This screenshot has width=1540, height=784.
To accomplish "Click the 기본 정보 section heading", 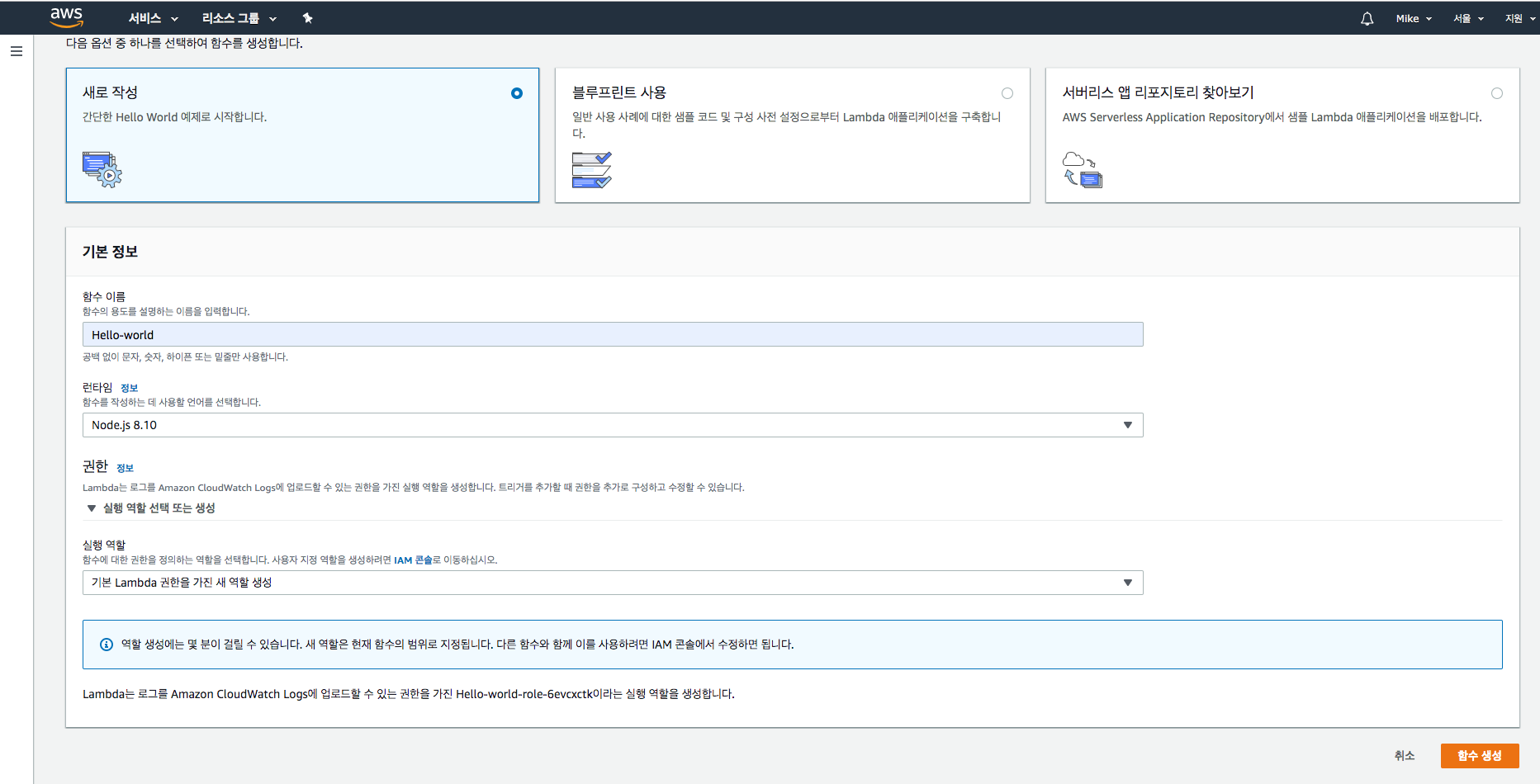I will [110, 252].
